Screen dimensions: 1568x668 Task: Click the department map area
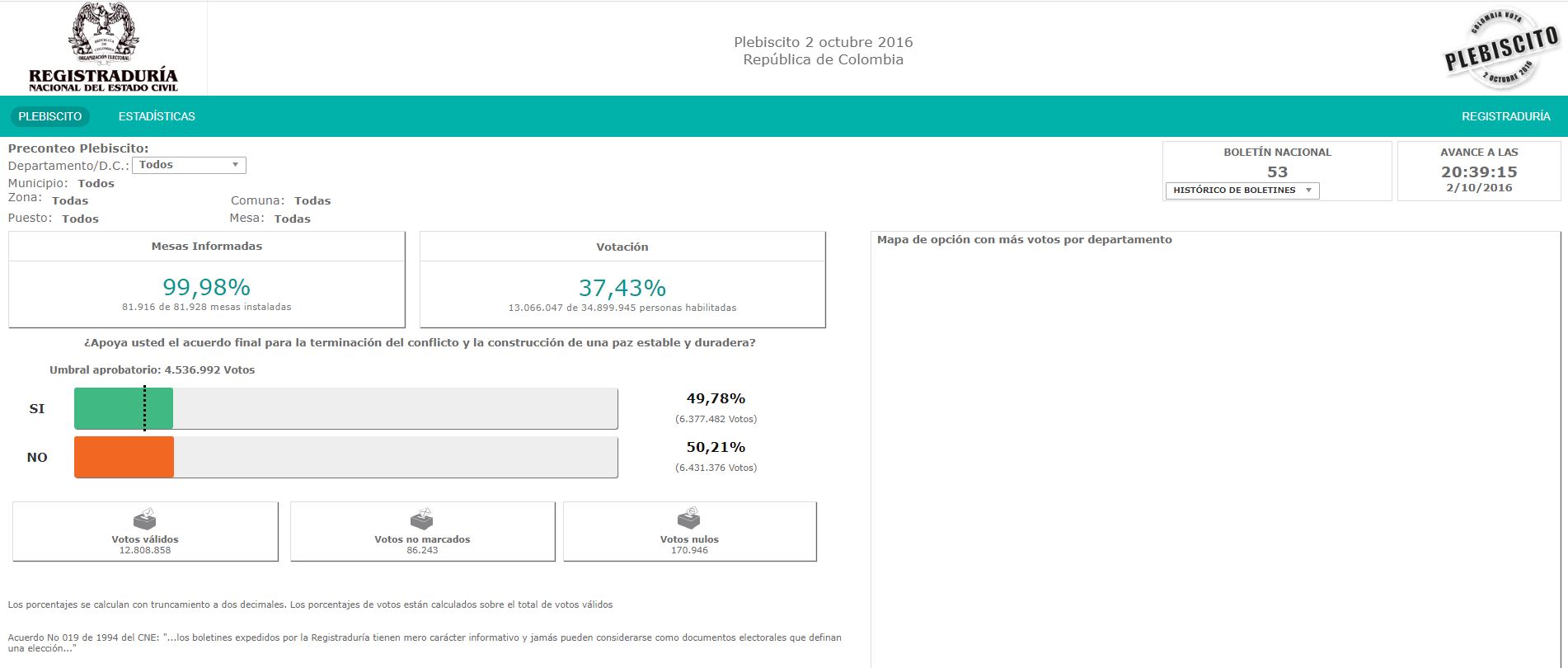tap(1215, 454)
